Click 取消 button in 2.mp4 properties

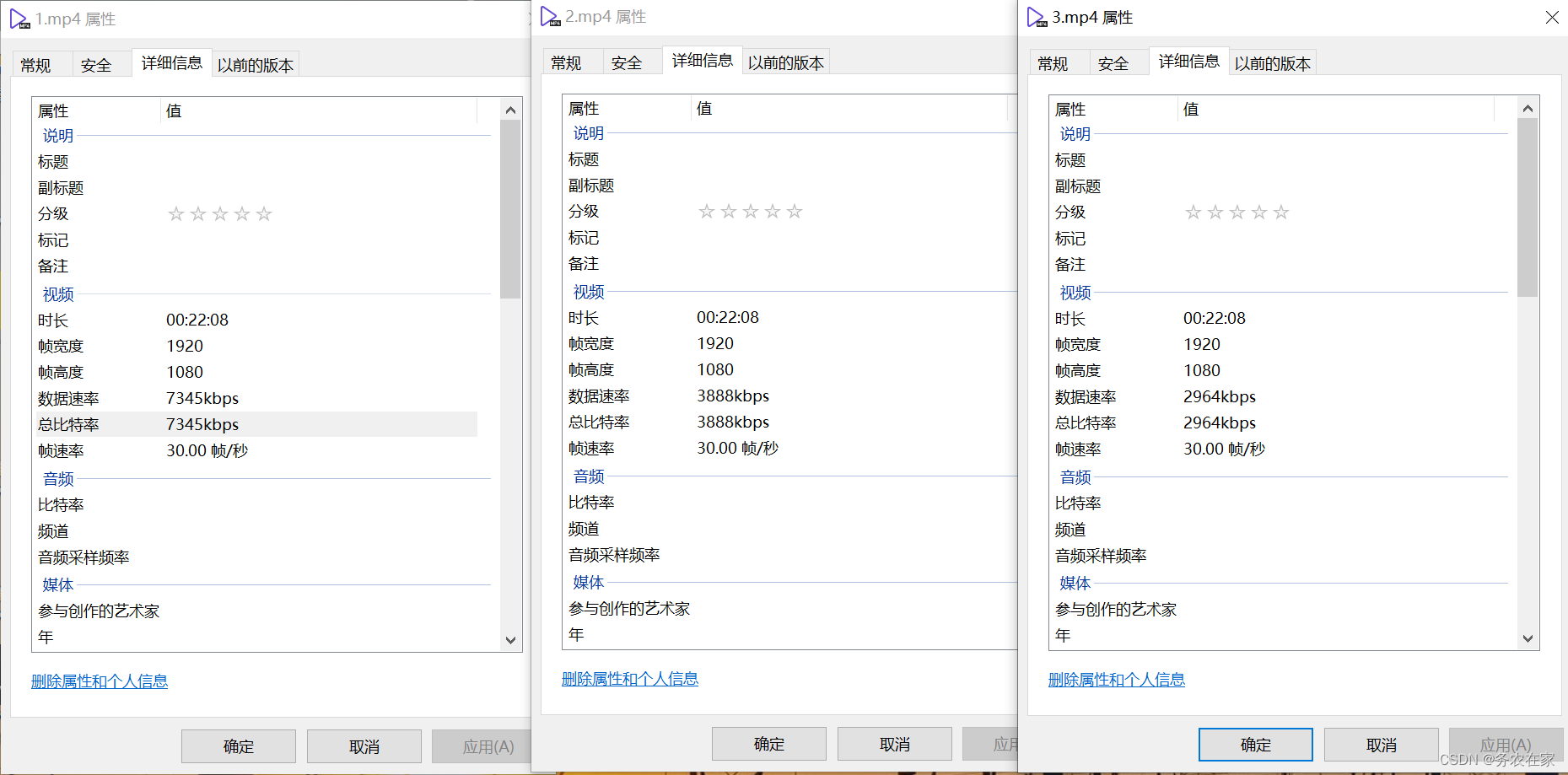(895, 744)
